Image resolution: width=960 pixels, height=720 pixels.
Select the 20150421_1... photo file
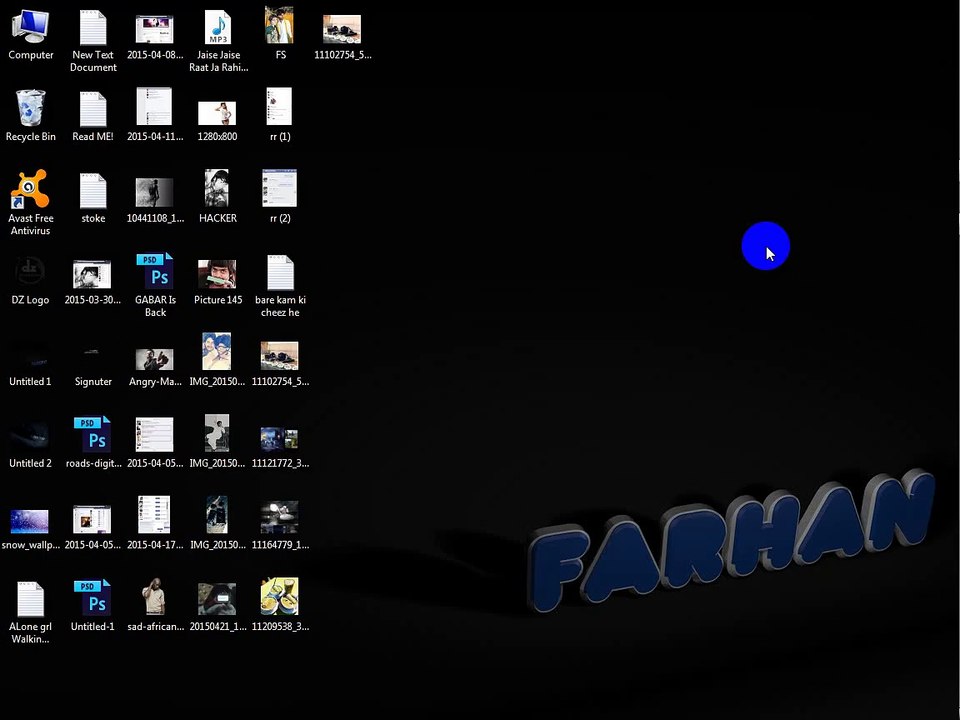tap(217, 607)
